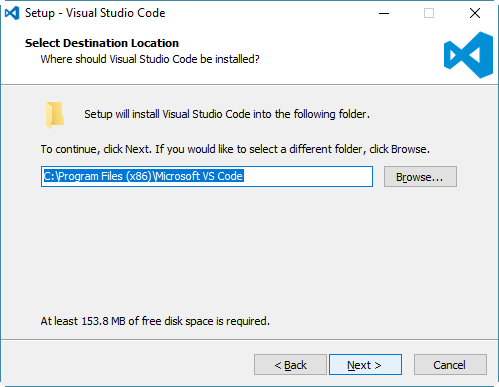Close the Setup window with X
Screen dimensions: 499x387
click(x=475, y=13)
